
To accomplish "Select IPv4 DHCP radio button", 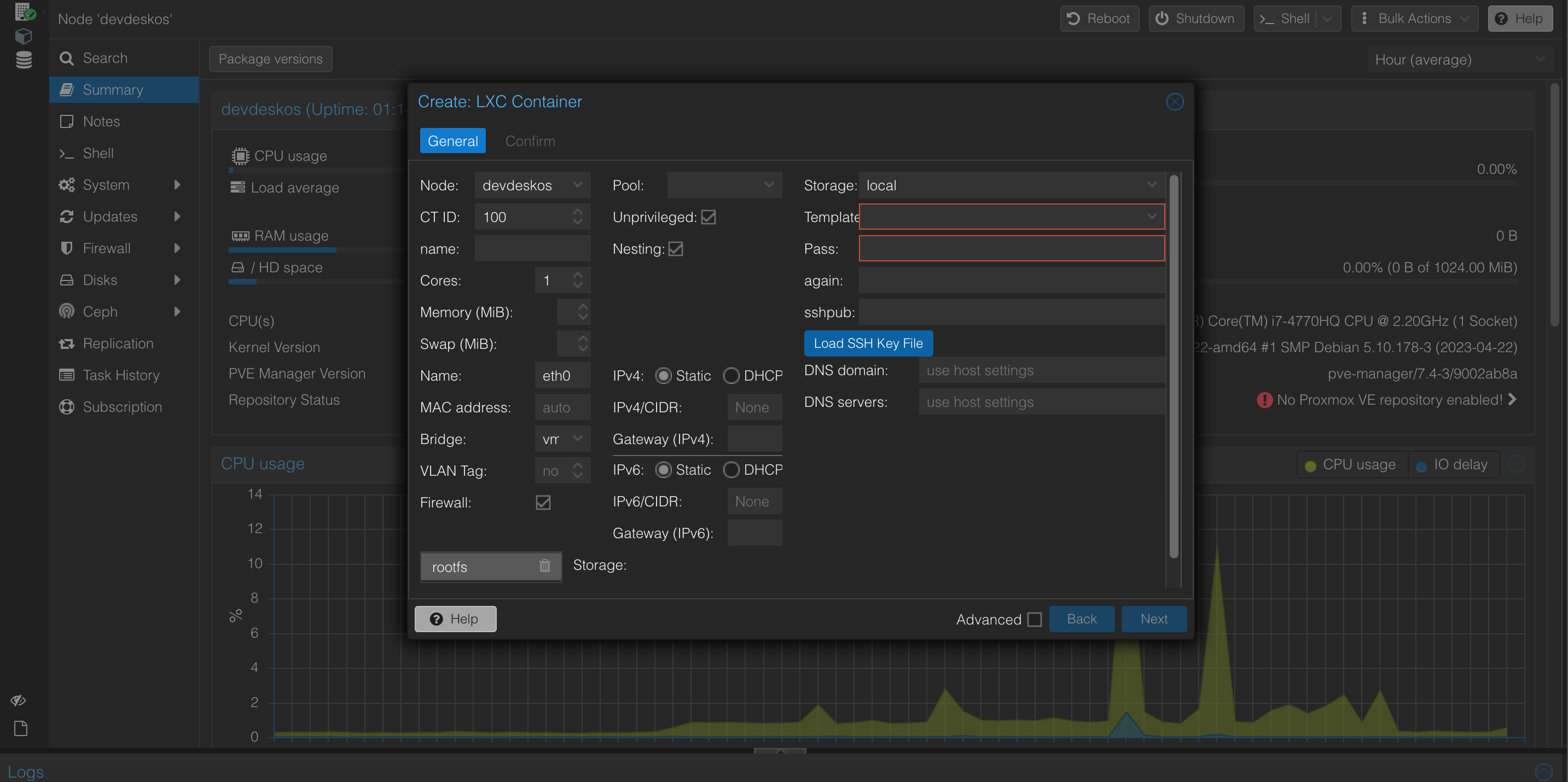I will point(730,376).
